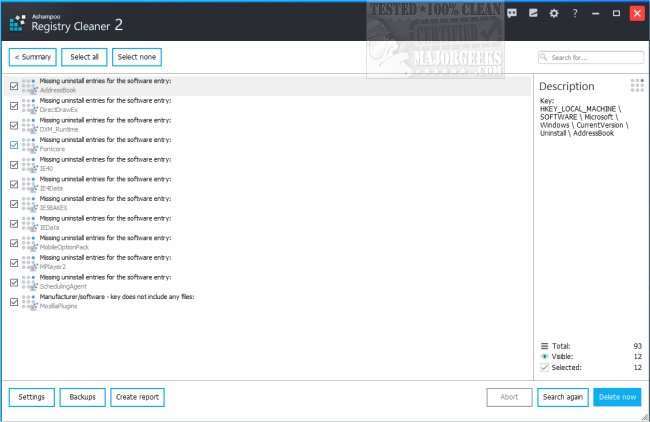Image resolution: width=650 pixels, height=422 pixels.
Task: Open the feedback chat icon in title bar
Action: coord(512,13)
